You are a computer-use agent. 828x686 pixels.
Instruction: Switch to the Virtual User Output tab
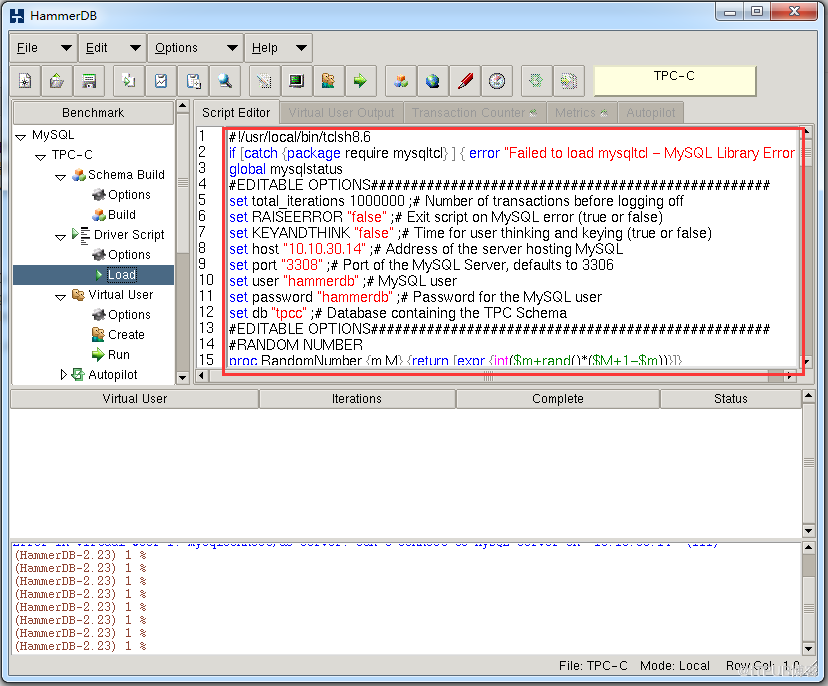(x=342, y=112)
